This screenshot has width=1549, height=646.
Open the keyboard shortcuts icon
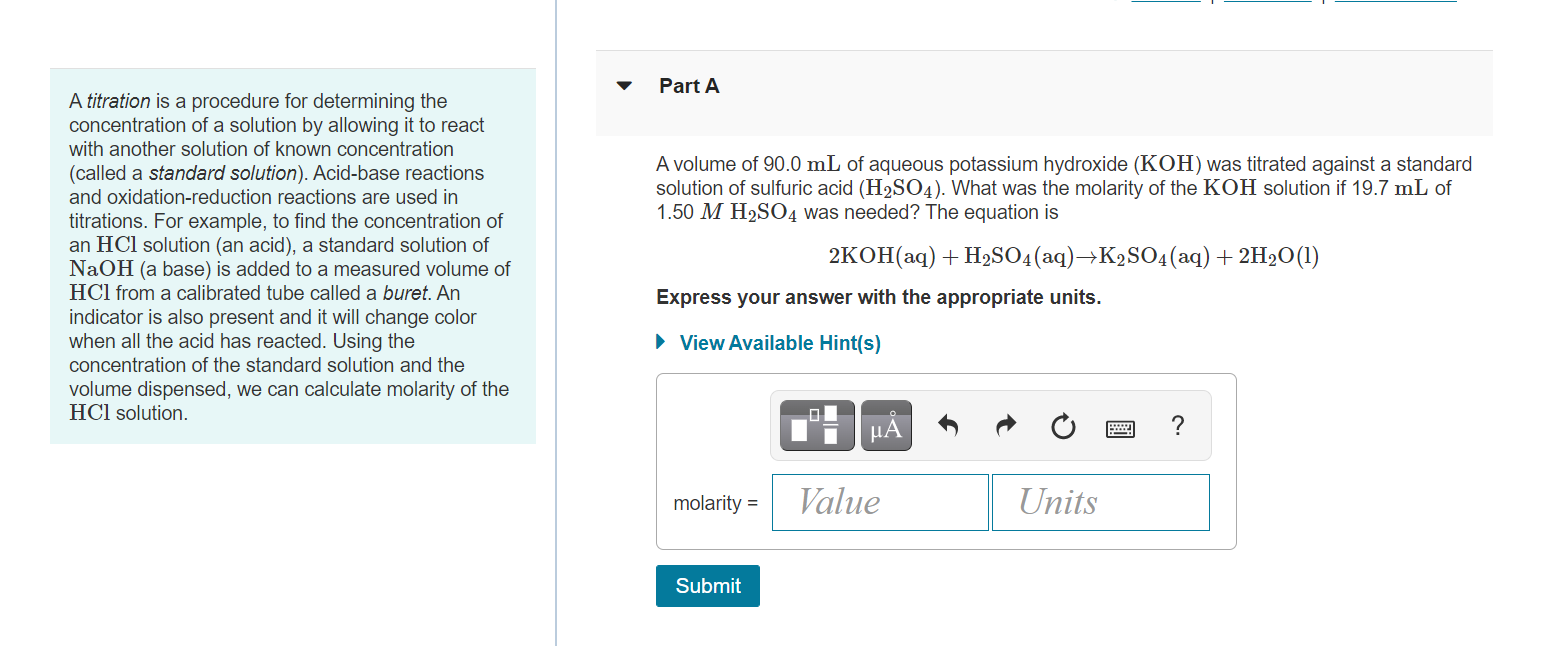click(x=1121, y=428)
